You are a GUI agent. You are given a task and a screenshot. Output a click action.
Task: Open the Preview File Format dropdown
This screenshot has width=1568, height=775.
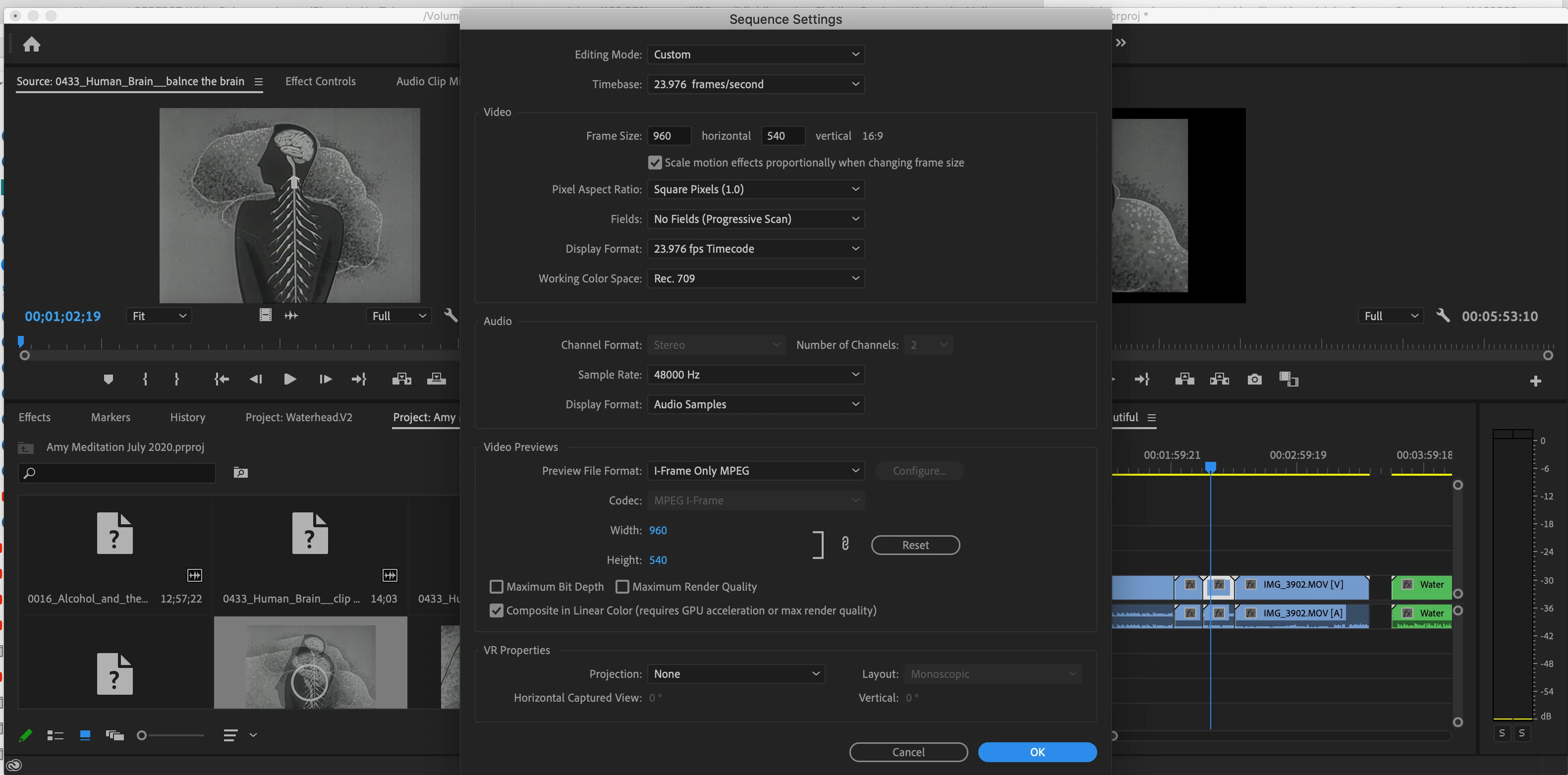pos(755,471)
